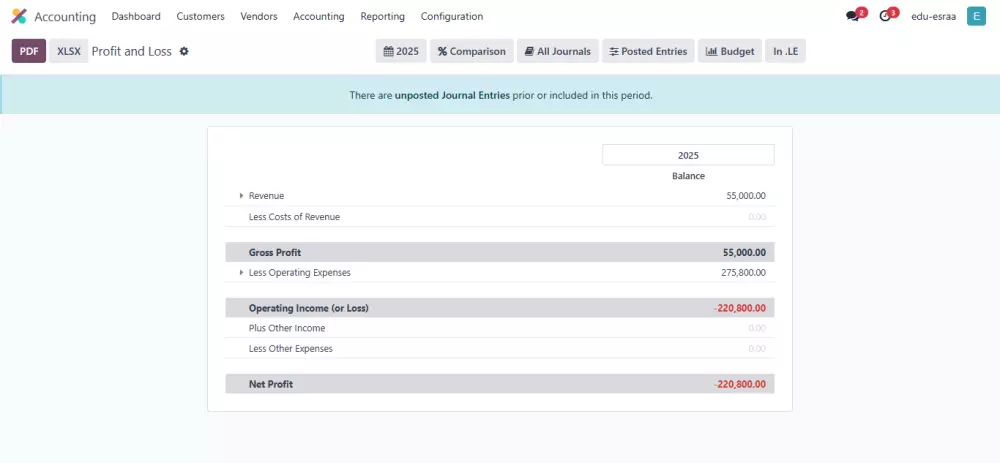1000x463 pixels.
Task: Open the Customers menu
Action: [x=200, y=16]
